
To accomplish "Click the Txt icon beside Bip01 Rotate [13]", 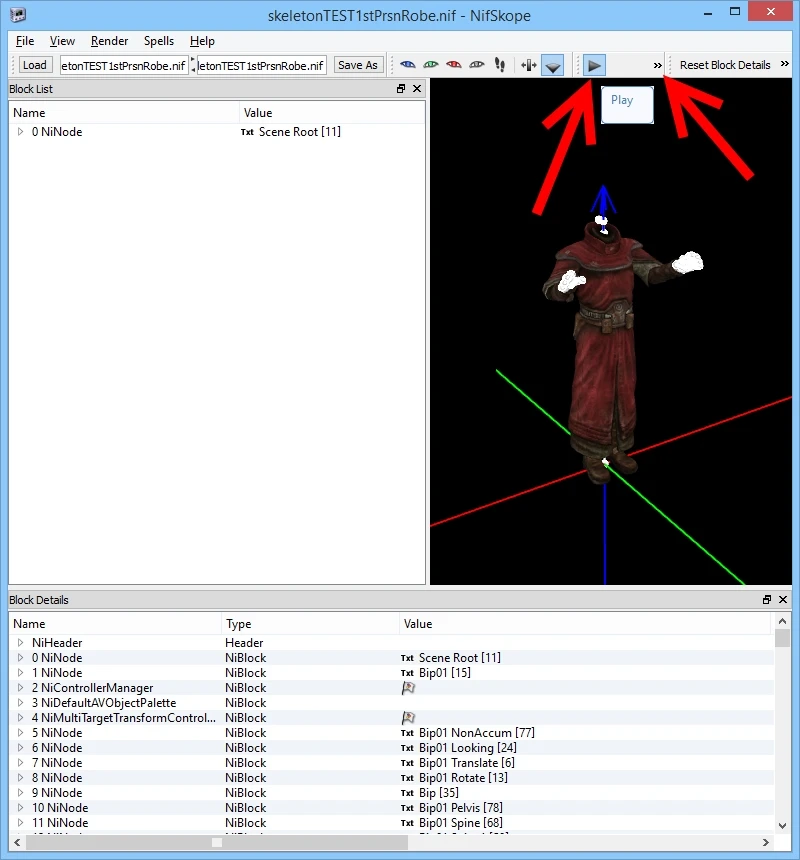I will click(x=407, y=778).
